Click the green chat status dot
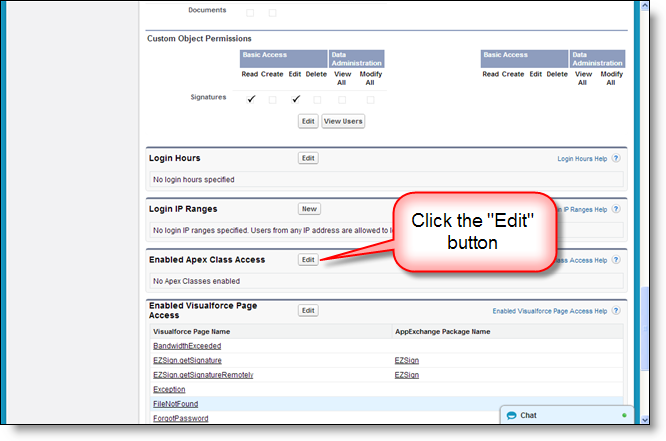Screen dimensions: 666x441 pos(624,415)
